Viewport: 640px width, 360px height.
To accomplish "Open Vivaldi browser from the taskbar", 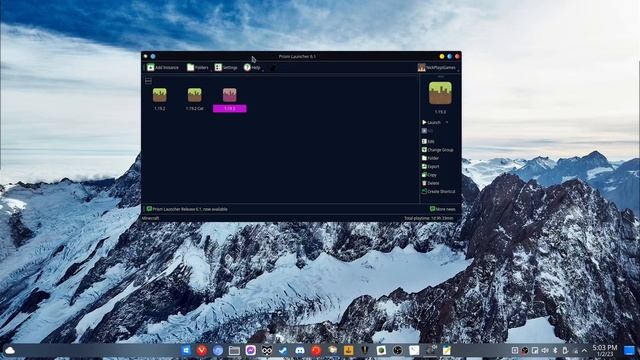I will pyautogui.click(x=202, y=350).
